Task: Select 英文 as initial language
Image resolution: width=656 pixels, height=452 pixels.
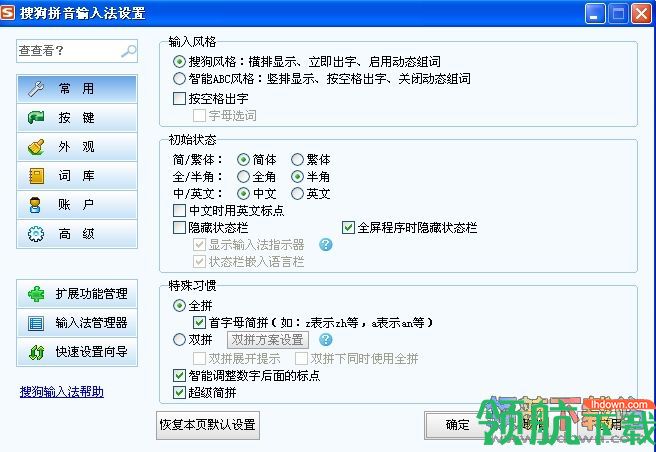Action: point(297,194)
